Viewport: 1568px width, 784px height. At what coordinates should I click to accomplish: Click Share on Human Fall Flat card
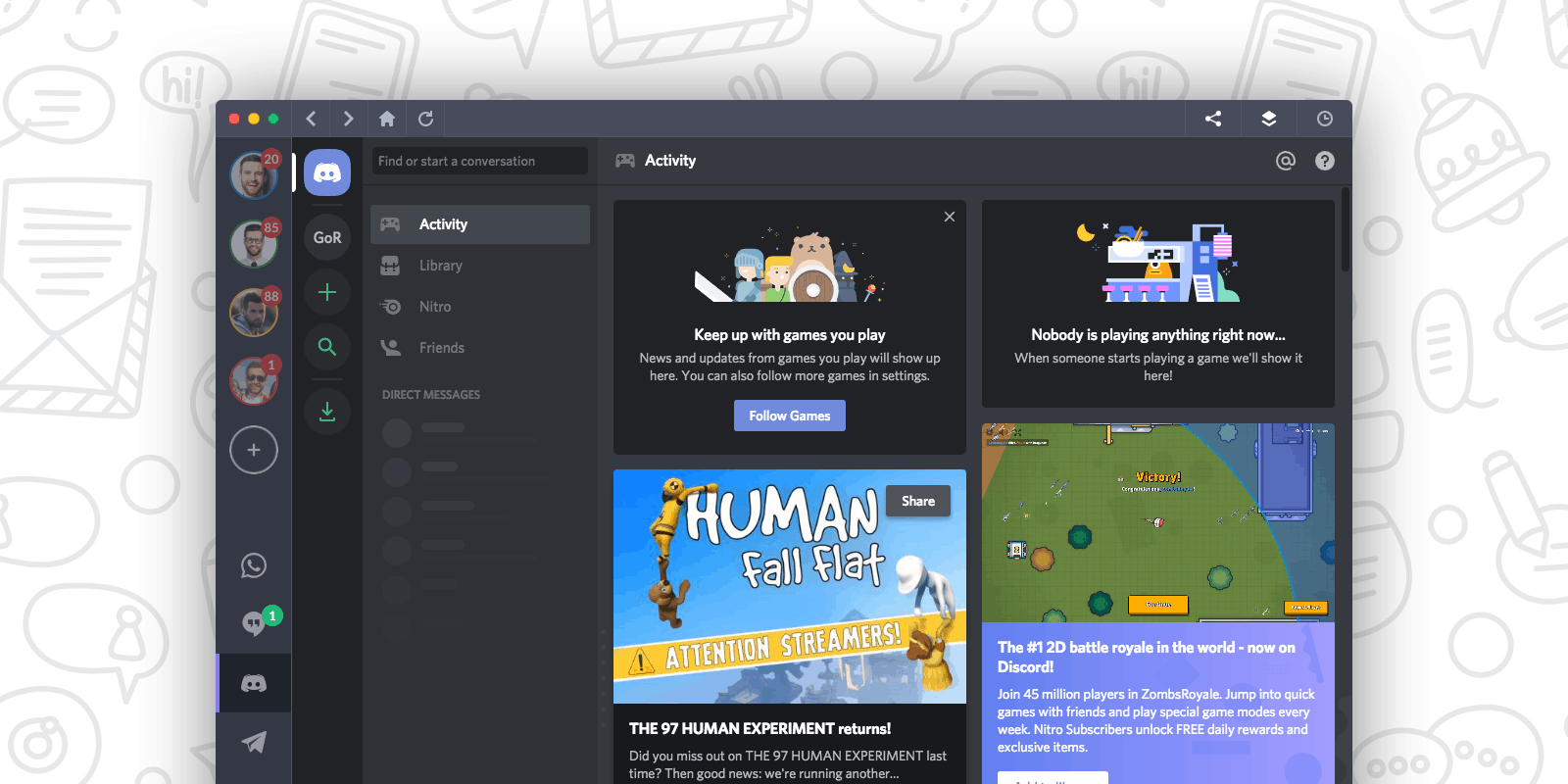click(x=918, y=501)
